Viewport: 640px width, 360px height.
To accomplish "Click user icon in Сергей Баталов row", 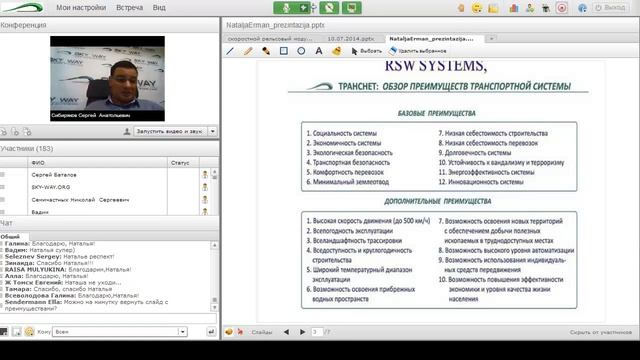I will click(x=205, y=175).
